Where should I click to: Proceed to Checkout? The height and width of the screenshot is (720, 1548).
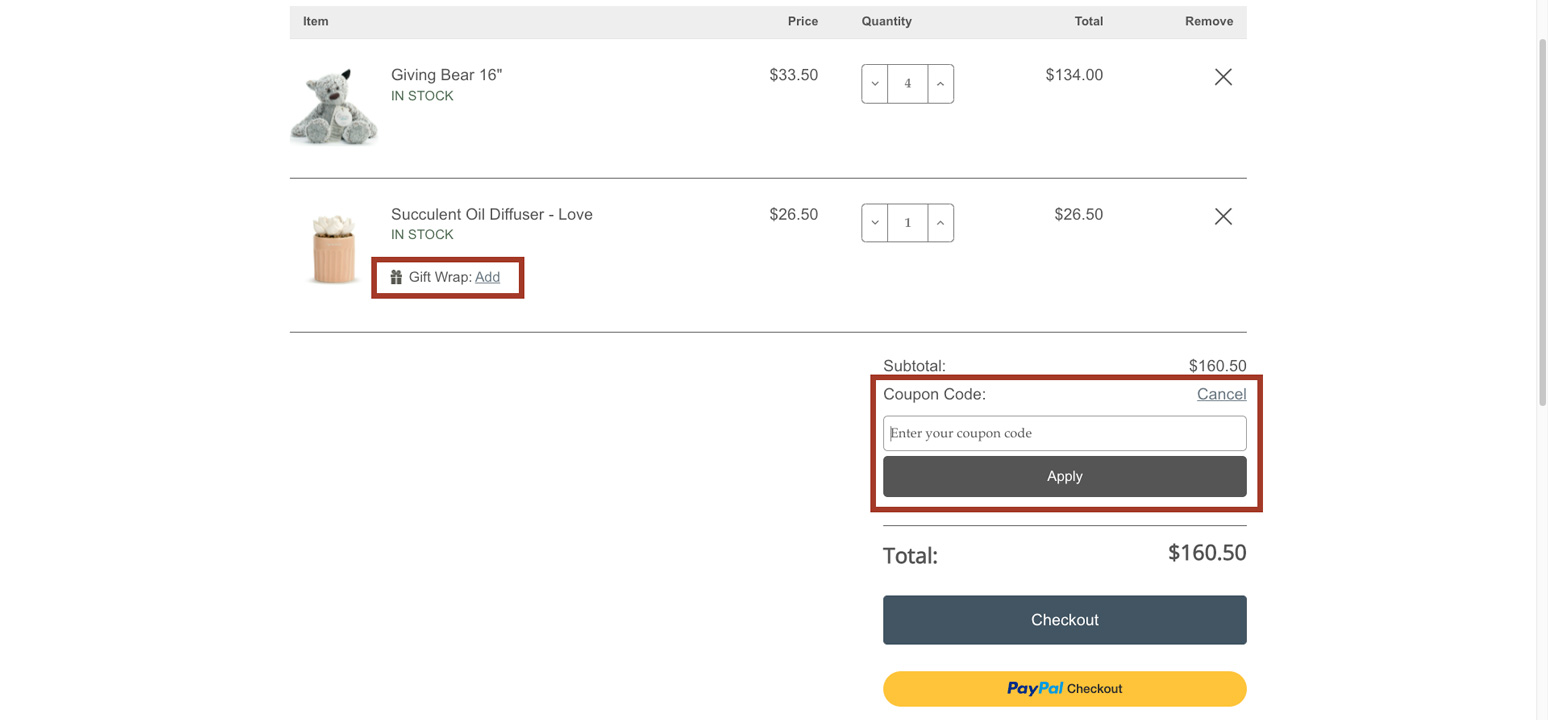pyautogui.click(x=1063, y=619)
